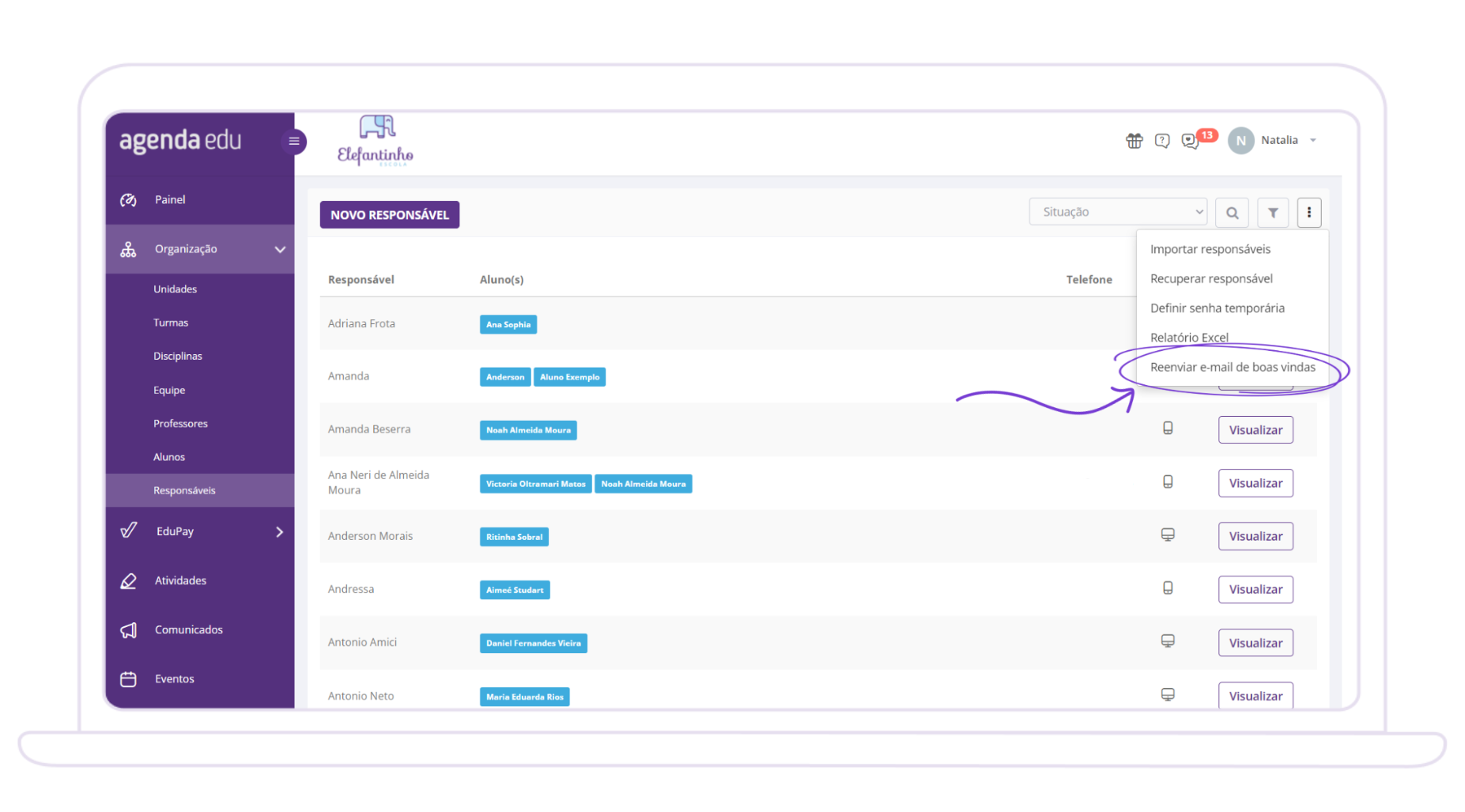Click the Aluno Exemplo student tag
The image size is (1465, 812).
tap(569, 377)
